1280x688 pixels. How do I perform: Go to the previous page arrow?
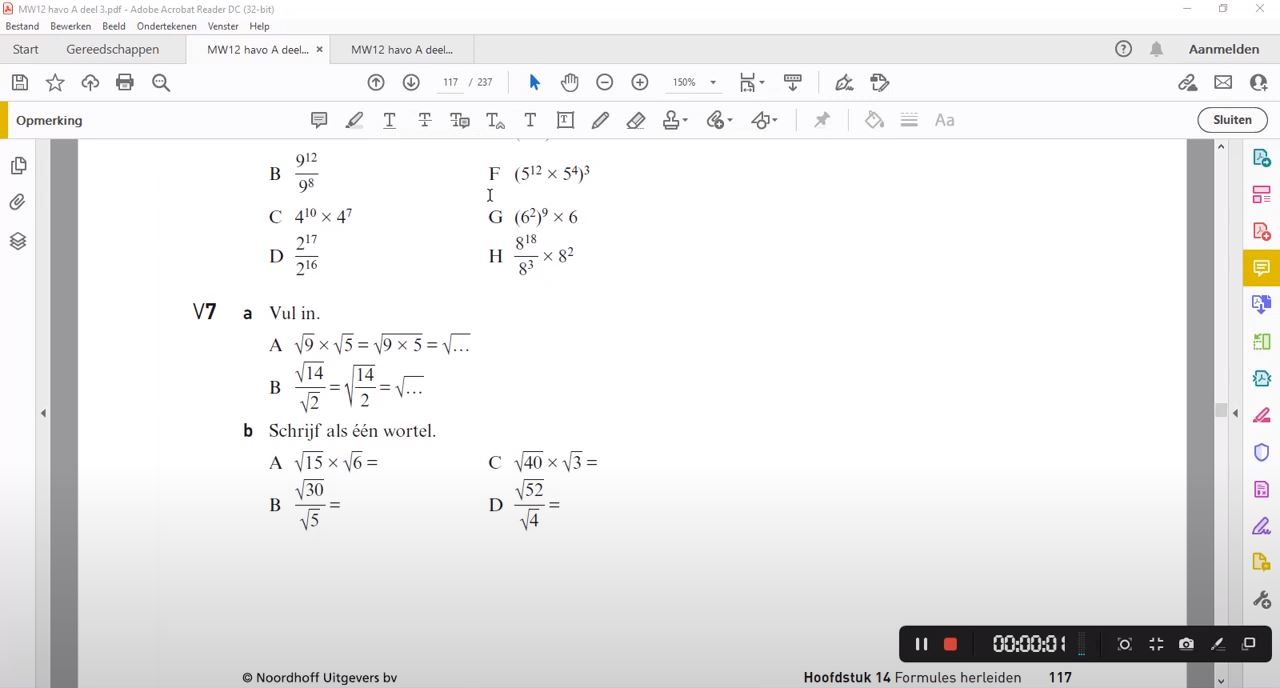[x=376, y=82]
